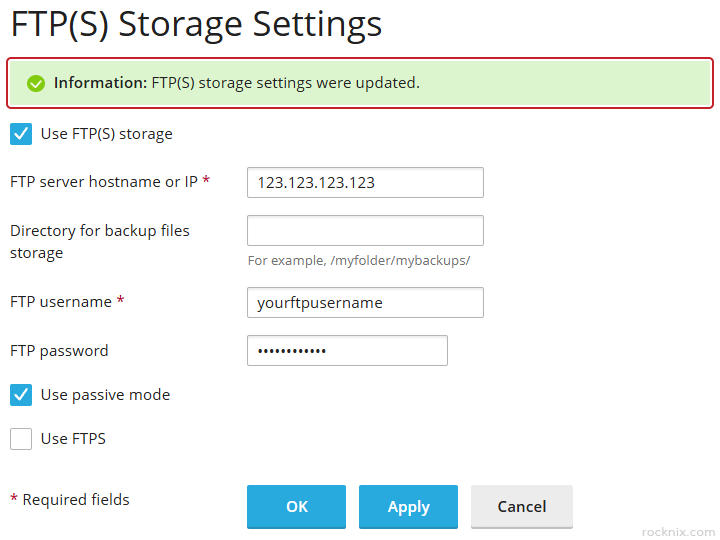
Task: Click the "Use FTPS" label text
Action: tap(73, 438)
